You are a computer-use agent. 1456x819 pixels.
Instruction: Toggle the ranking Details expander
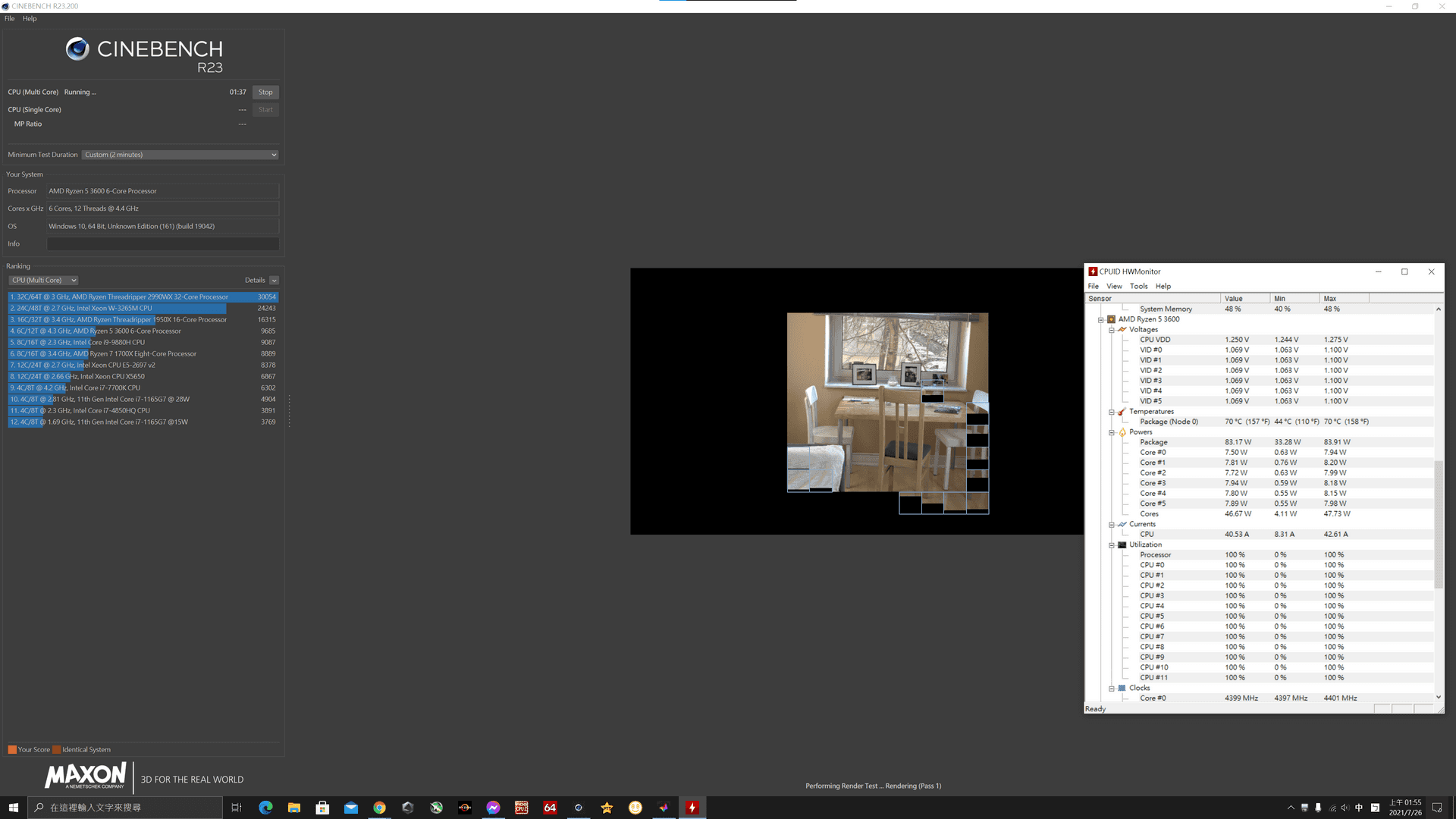274,281
